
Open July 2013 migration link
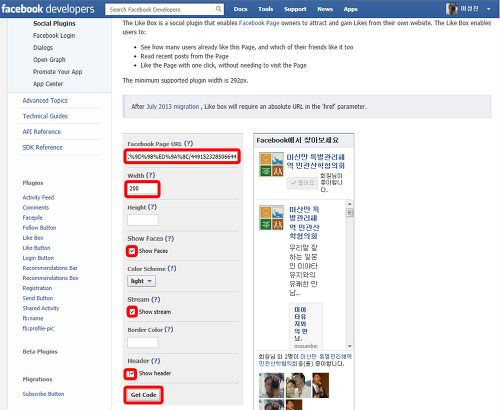(x=173, y=107)
